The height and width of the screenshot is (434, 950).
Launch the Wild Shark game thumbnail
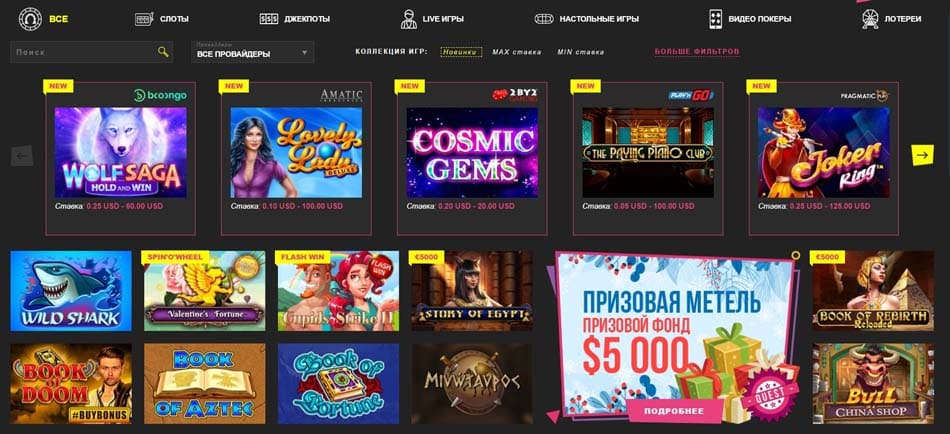[71, 291]
